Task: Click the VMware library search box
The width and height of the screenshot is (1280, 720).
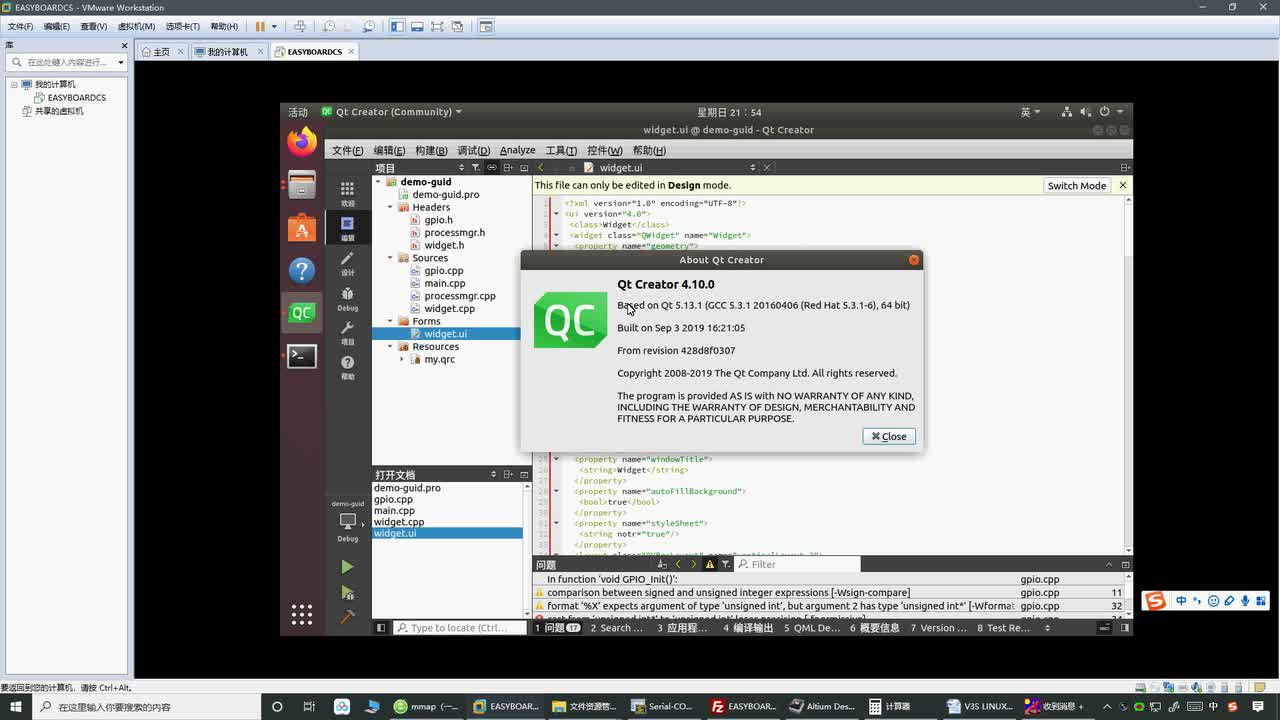Action: (68, 62)
